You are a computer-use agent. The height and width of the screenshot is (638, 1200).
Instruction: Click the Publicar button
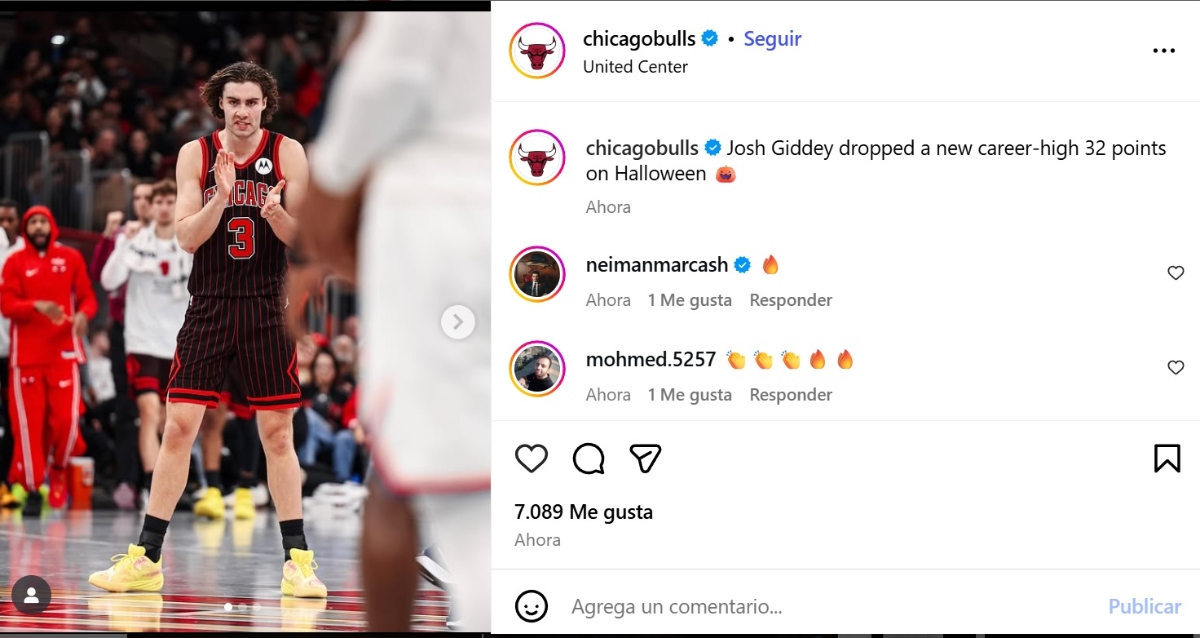(1145, 606)
